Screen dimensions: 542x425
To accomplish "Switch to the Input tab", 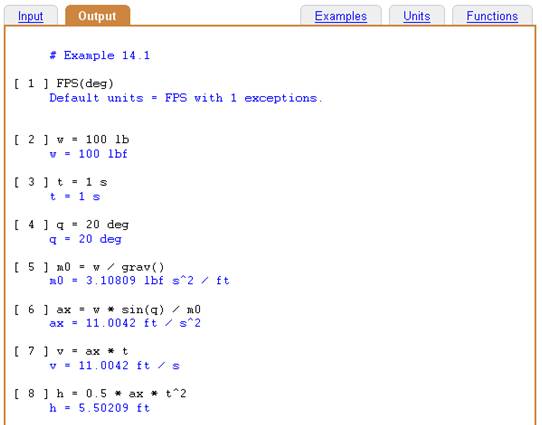I will (x=30, y=16).
